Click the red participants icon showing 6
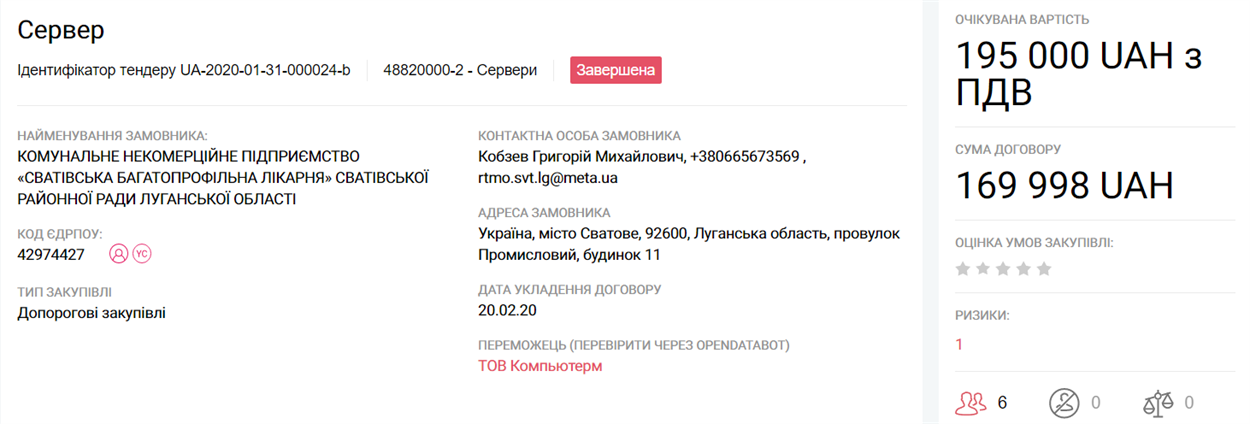1250x424 pixels. [971, 403]
